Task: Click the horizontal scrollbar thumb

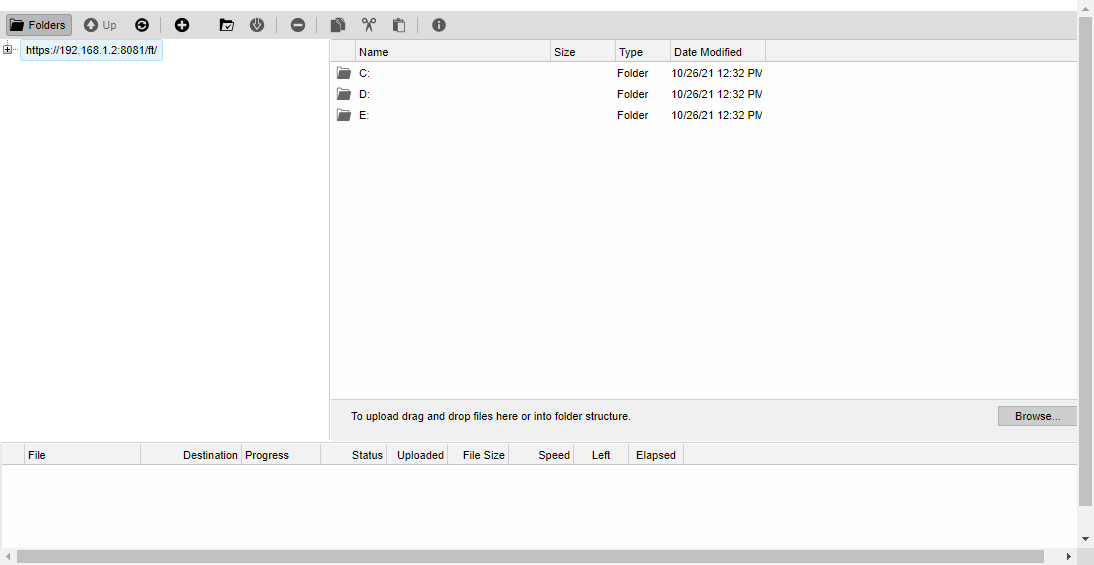Action: coord(530,557)
